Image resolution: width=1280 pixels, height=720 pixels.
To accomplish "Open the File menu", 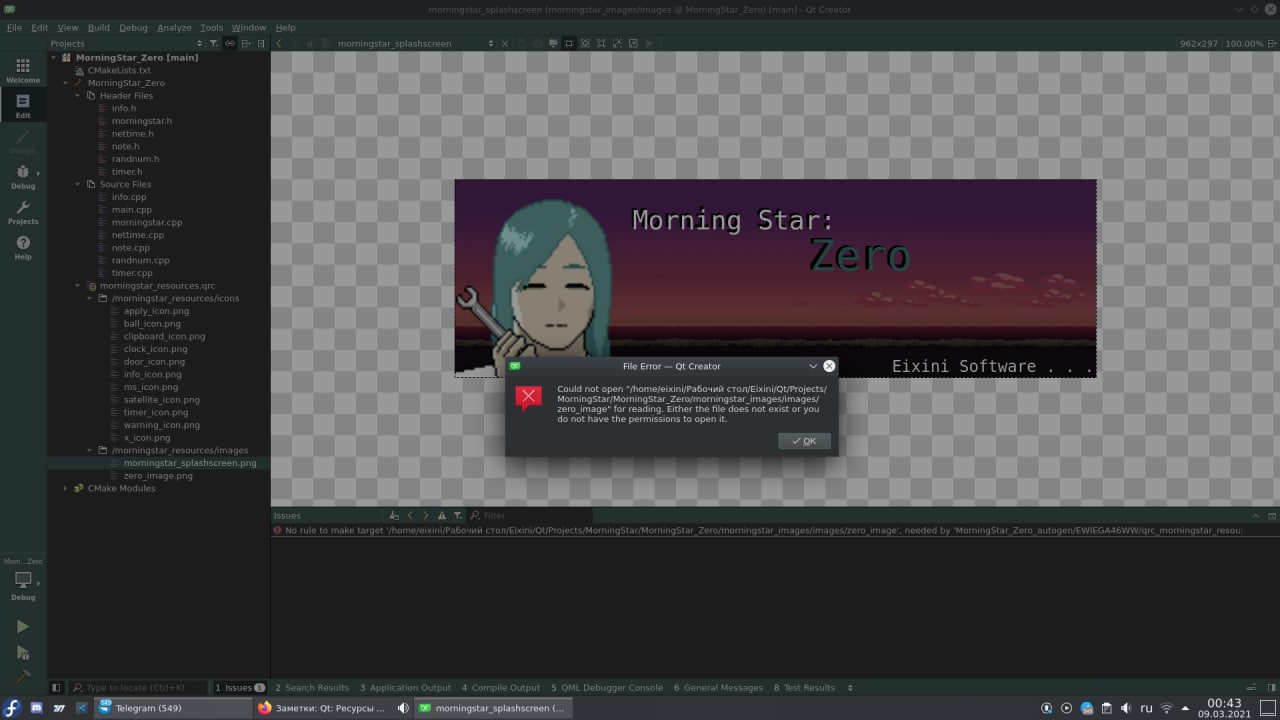I will (14, 28).
